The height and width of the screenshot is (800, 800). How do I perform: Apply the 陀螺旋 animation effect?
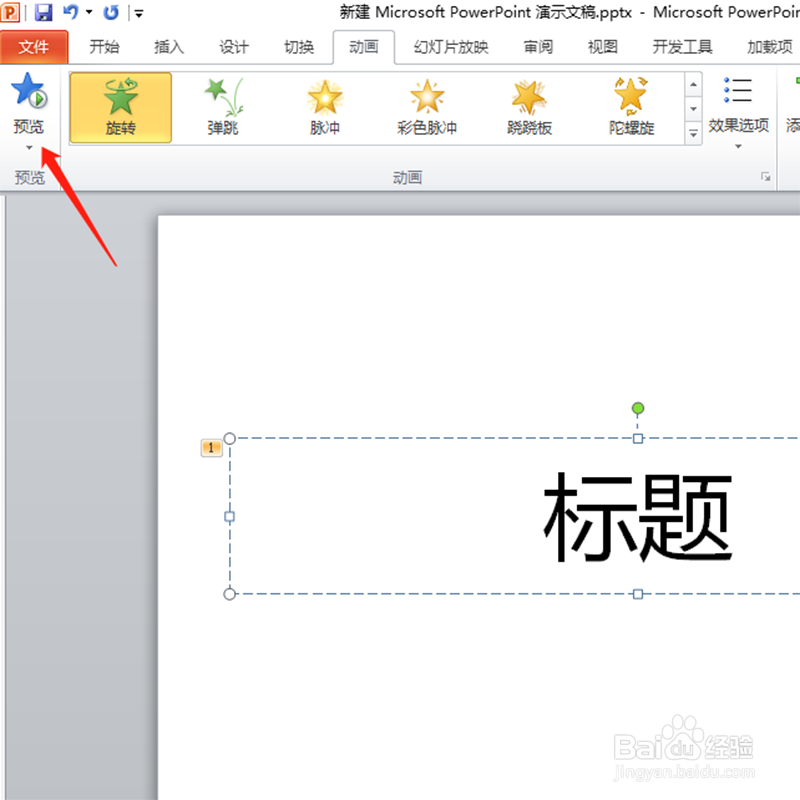click(631, 108)
